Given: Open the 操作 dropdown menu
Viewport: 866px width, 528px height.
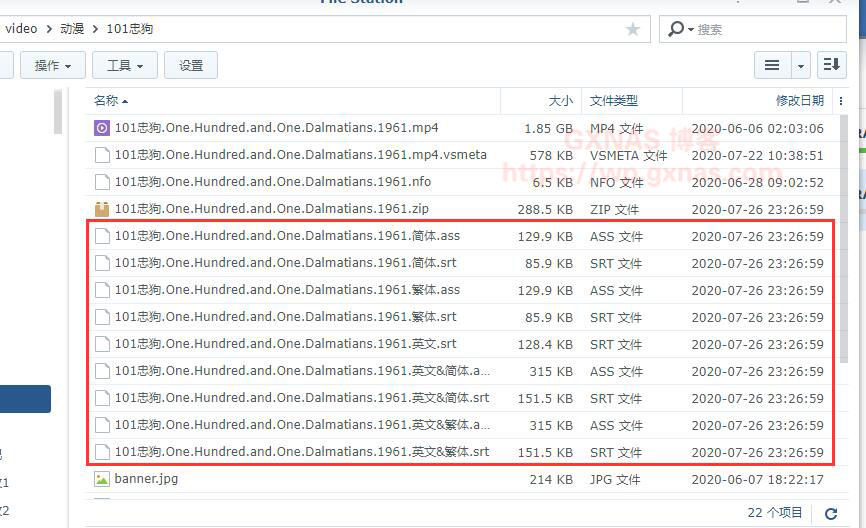Looking at the screenshot, I should [53, 65].
